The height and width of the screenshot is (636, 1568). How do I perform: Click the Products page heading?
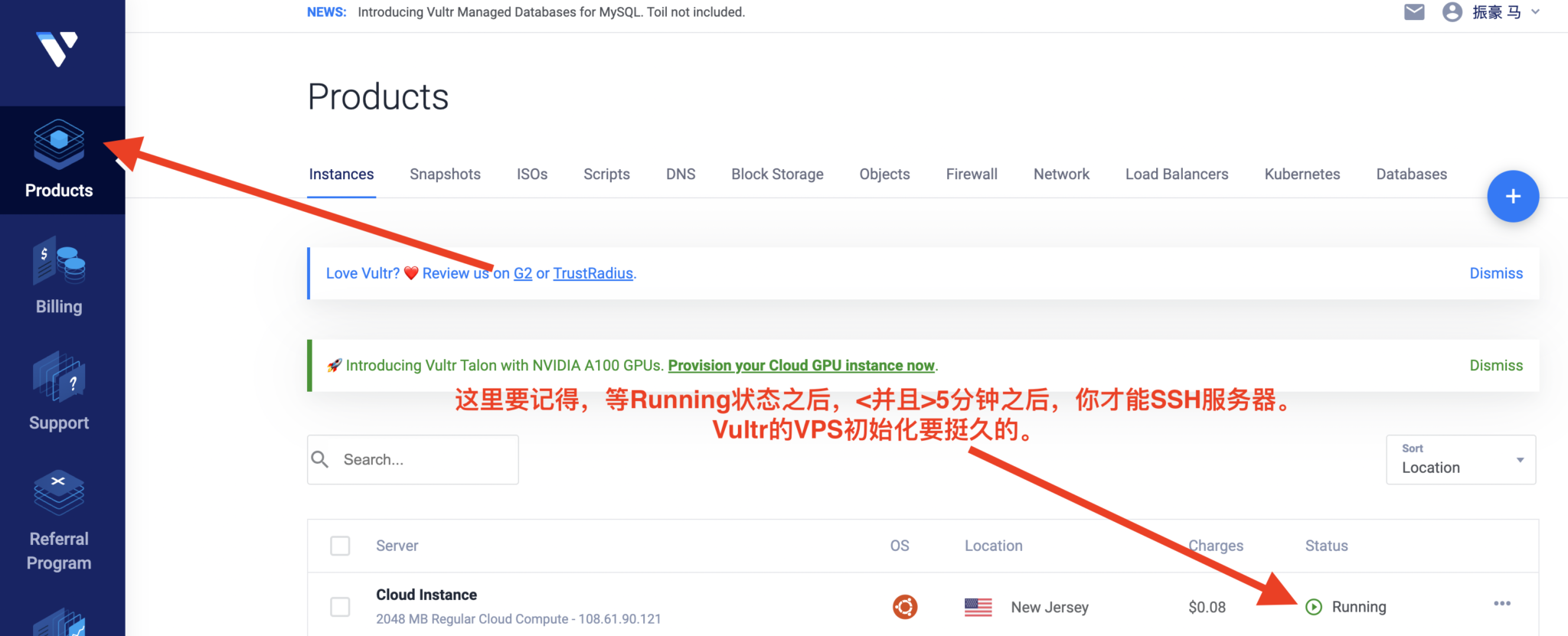[378, 97]
